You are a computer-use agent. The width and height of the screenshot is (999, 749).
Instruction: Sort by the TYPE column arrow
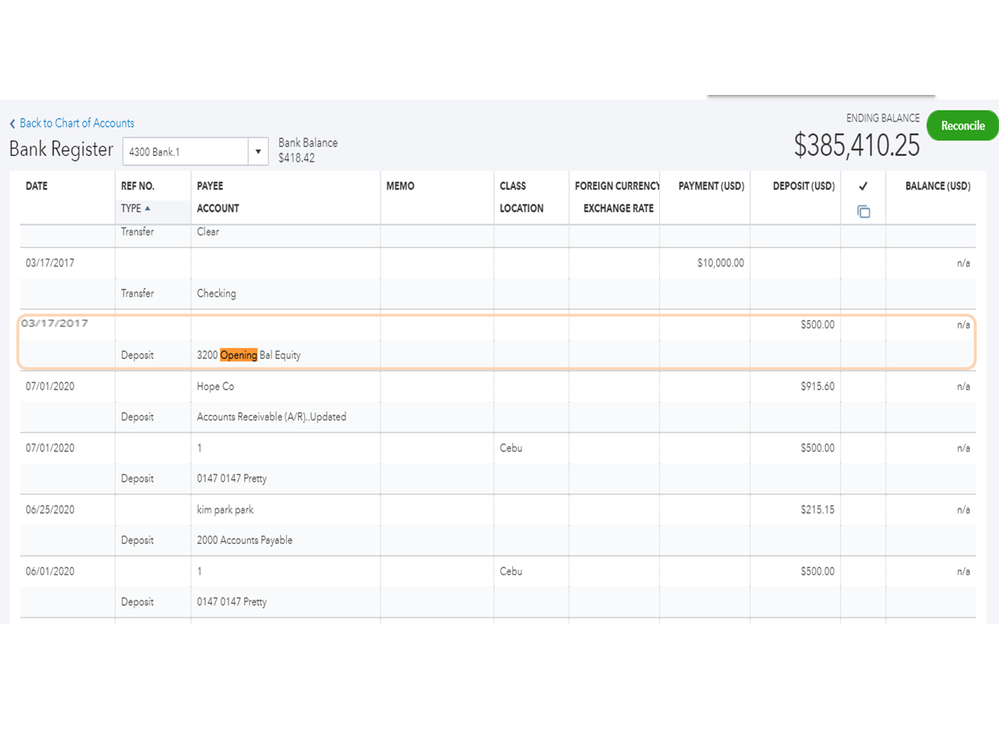point(148,208)
